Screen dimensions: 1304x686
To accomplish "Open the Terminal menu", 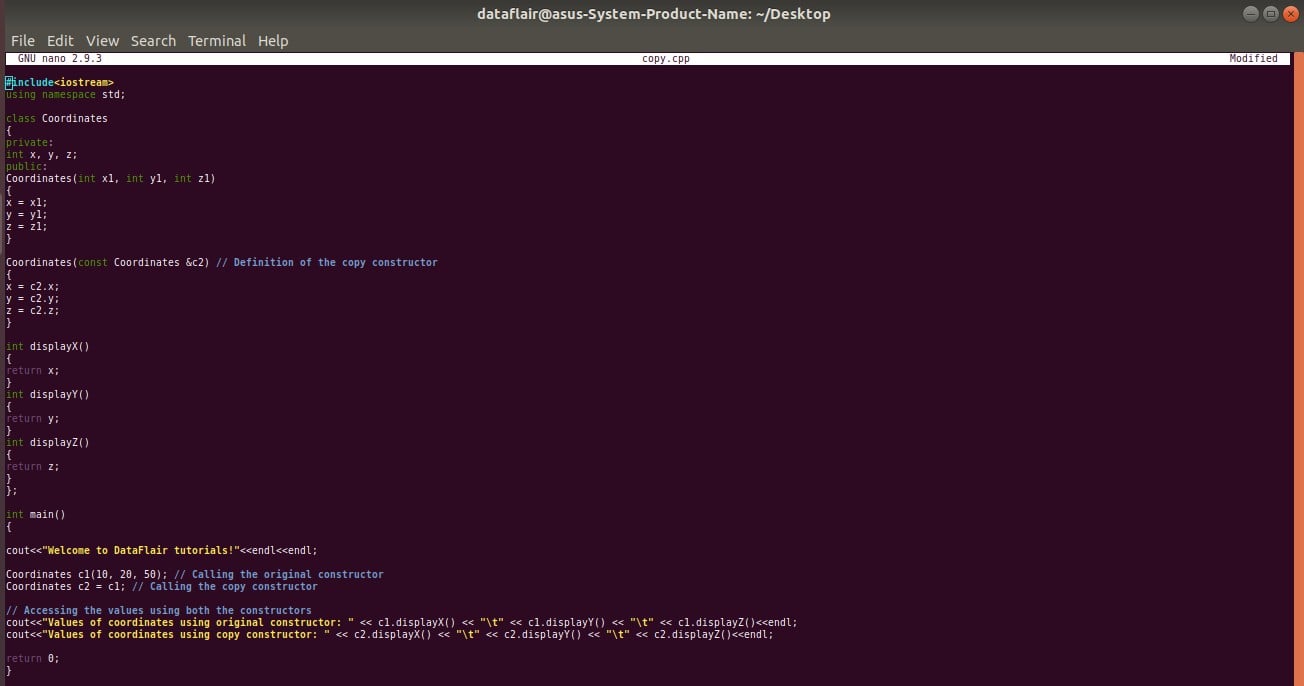I will [216, 40].
